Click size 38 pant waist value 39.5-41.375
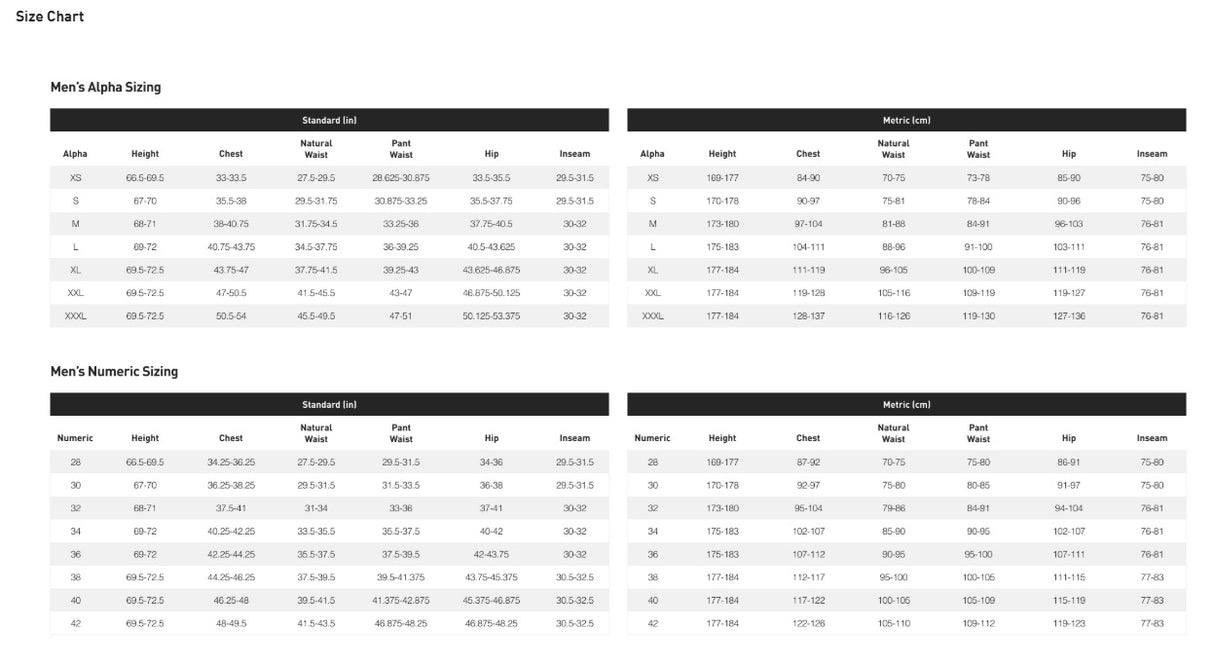The width and height of the screenshot is (1214, 666). pos(401,577)
